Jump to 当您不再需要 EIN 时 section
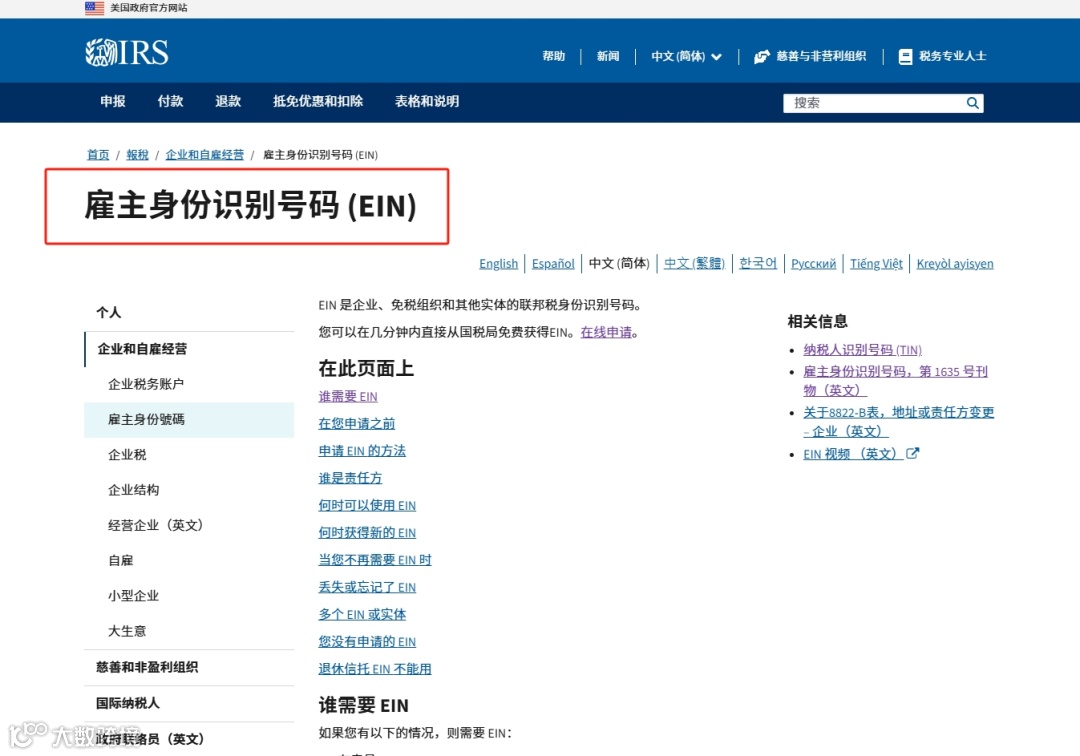The image size is (1080, 756). [375, 560]
